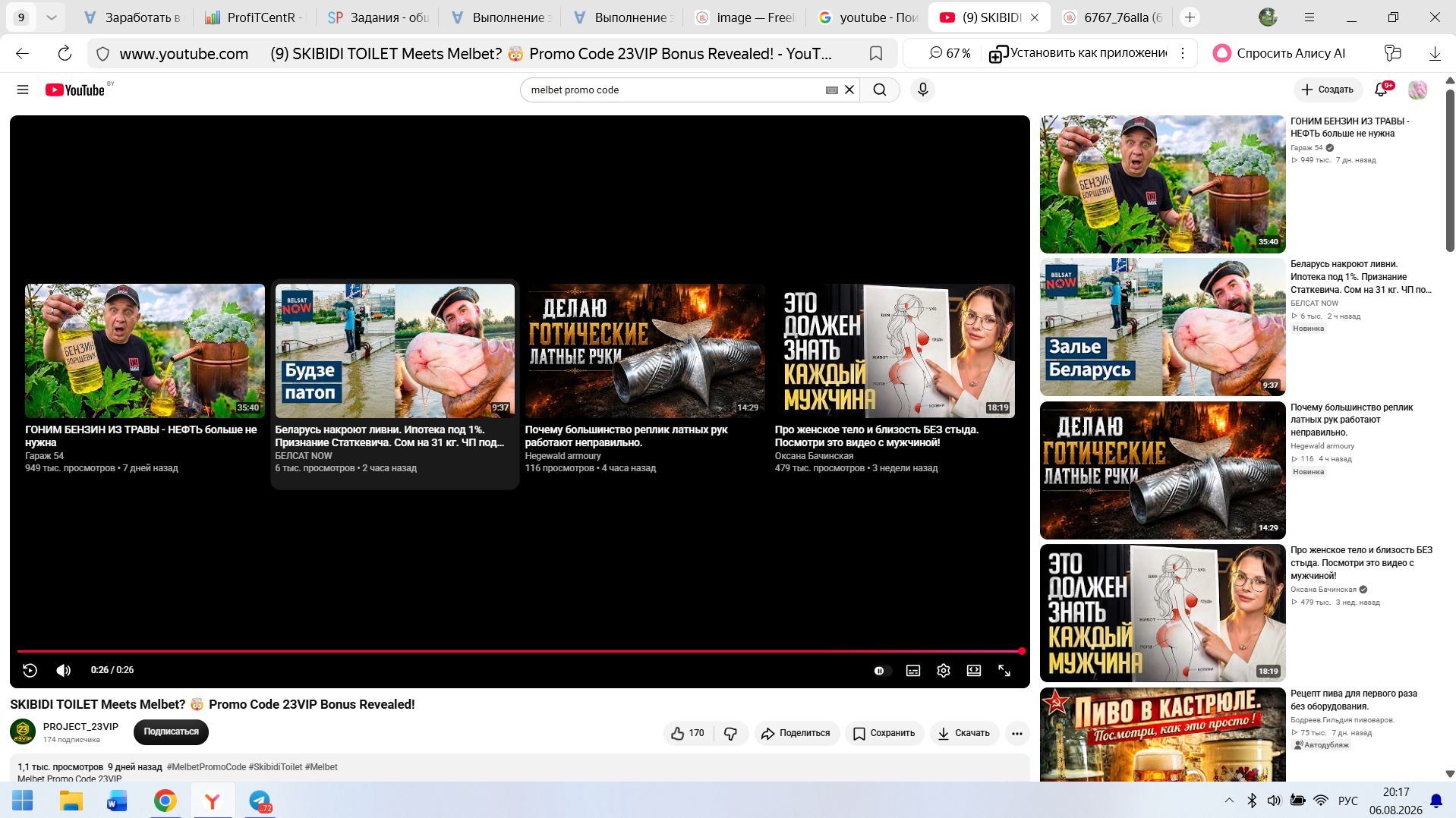Clear the search query with the X

pyautogui.click(x=849, y=90)
